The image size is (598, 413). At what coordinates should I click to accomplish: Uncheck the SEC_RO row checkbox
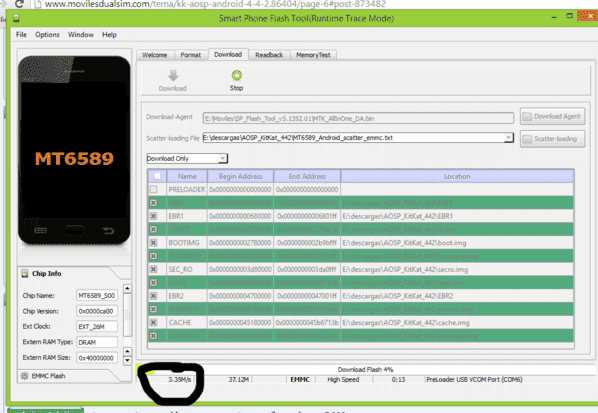(x=153, y=269)
